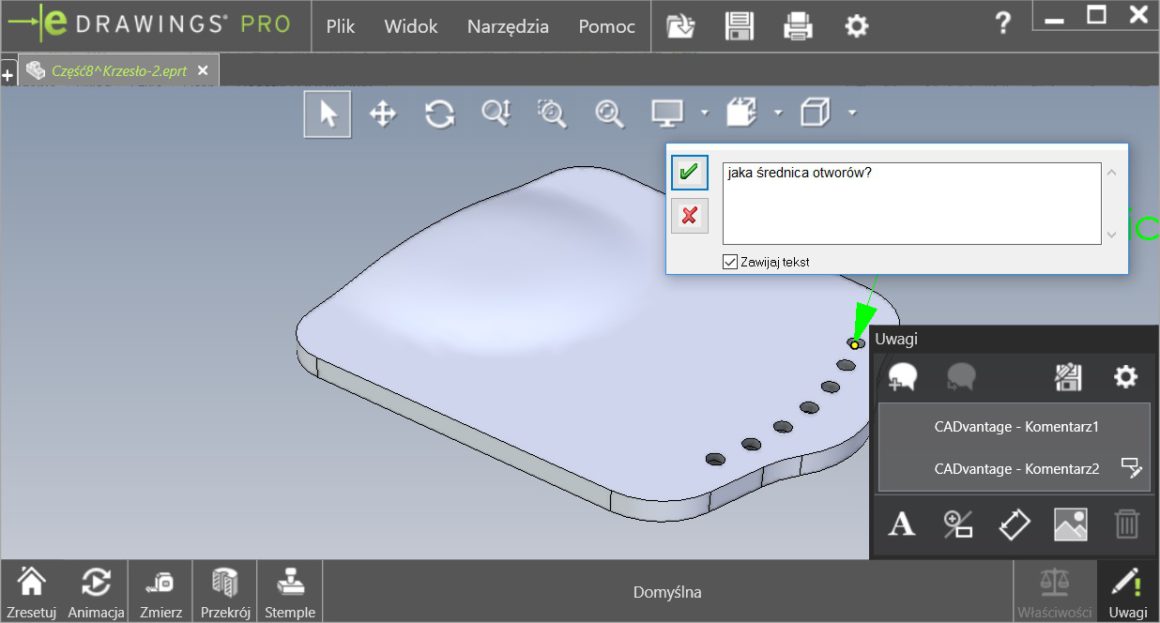Screen dimensions: 1160x623
Task: Toggle the Zawijaj tekst checkbox
Action: (x=730, y=261)
